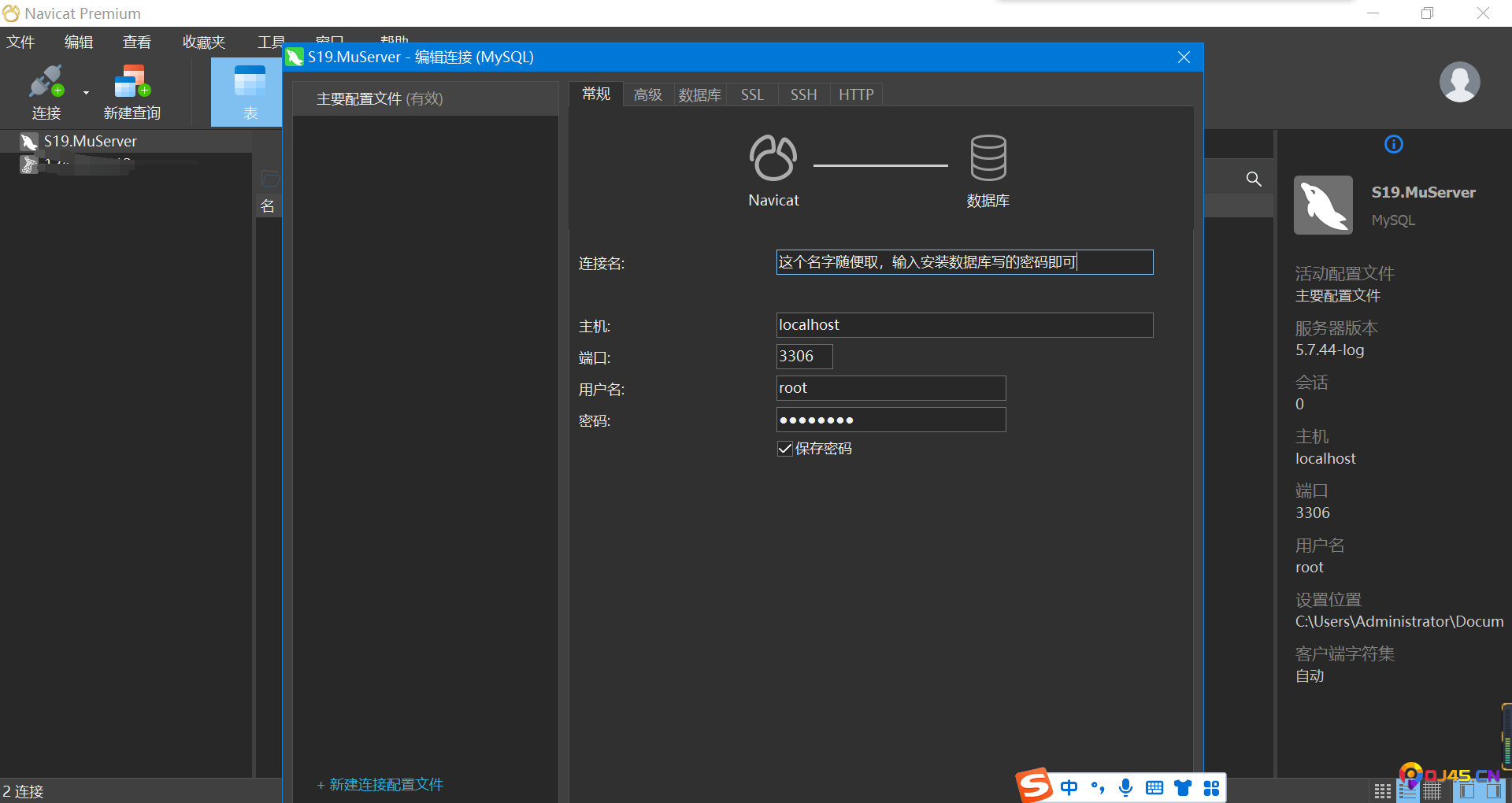This screenshot has width=1512, height=803.
Task: Switch to the SSH tab
Action: pyautogui.click(x=803, y=94)
